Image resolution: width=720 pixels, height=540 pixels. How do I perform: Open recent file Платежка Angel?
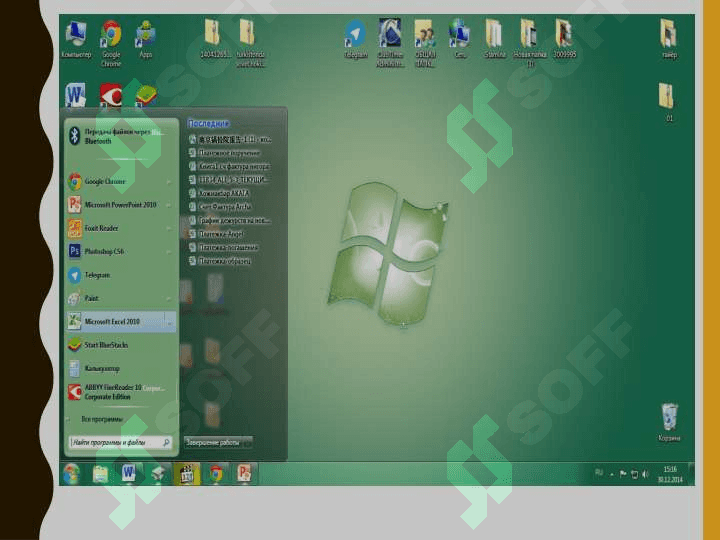pyautogui.click(x=217, y=234)
